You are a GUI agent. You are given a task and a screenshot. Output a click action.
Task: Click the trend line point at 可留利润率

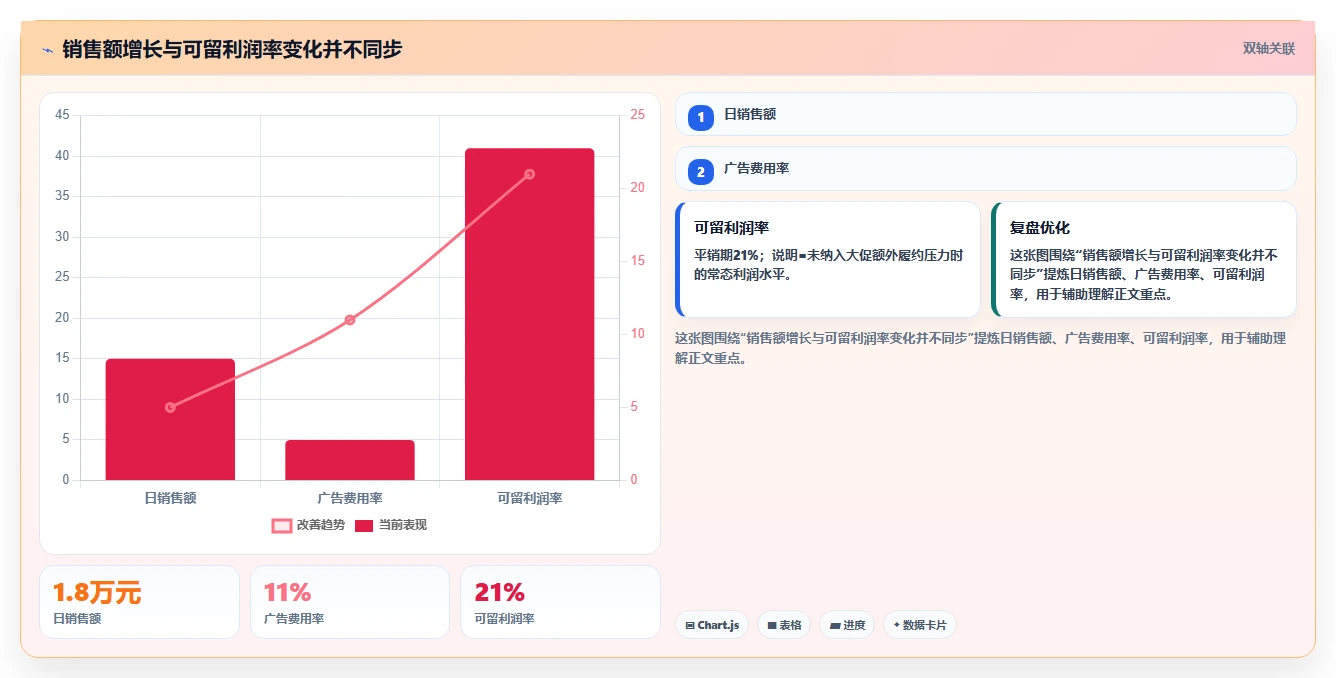click(530, 174)
